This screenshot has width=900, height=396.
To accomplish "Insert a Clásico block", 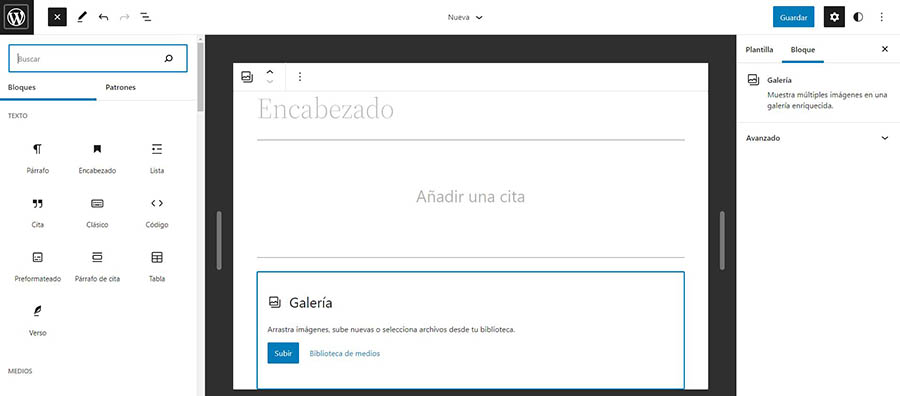I will (x=97, y=213).
